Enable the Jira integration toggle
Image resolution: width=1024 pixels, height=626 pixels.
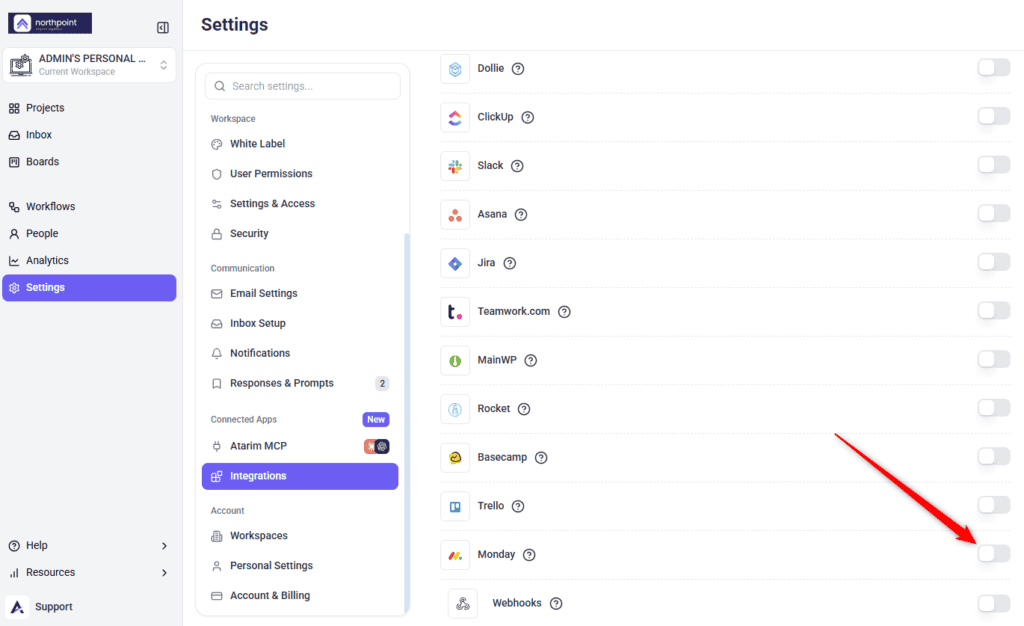(994, 262)
